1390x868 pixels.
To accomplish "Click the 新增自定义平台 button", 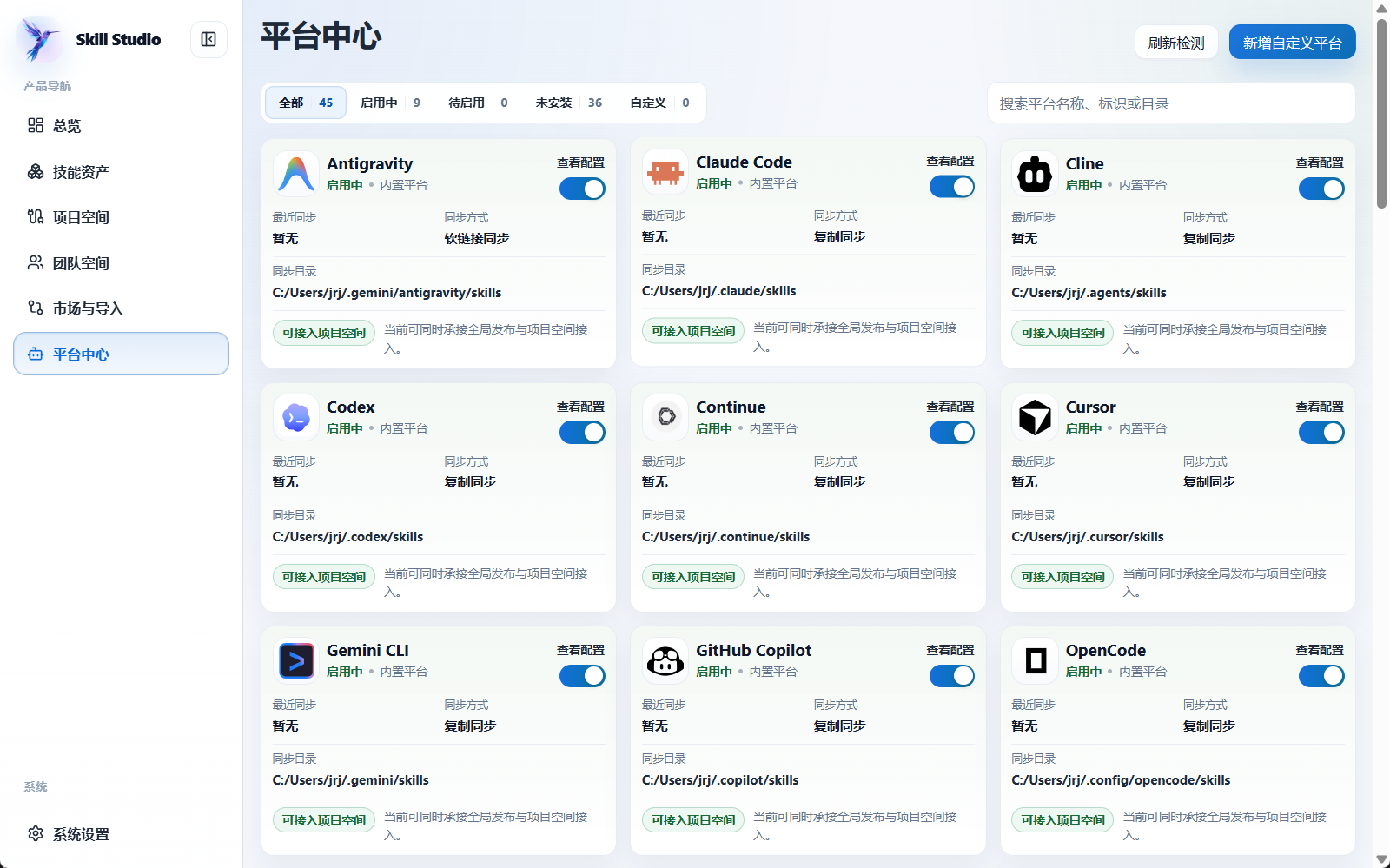I will click(1293, 43).
